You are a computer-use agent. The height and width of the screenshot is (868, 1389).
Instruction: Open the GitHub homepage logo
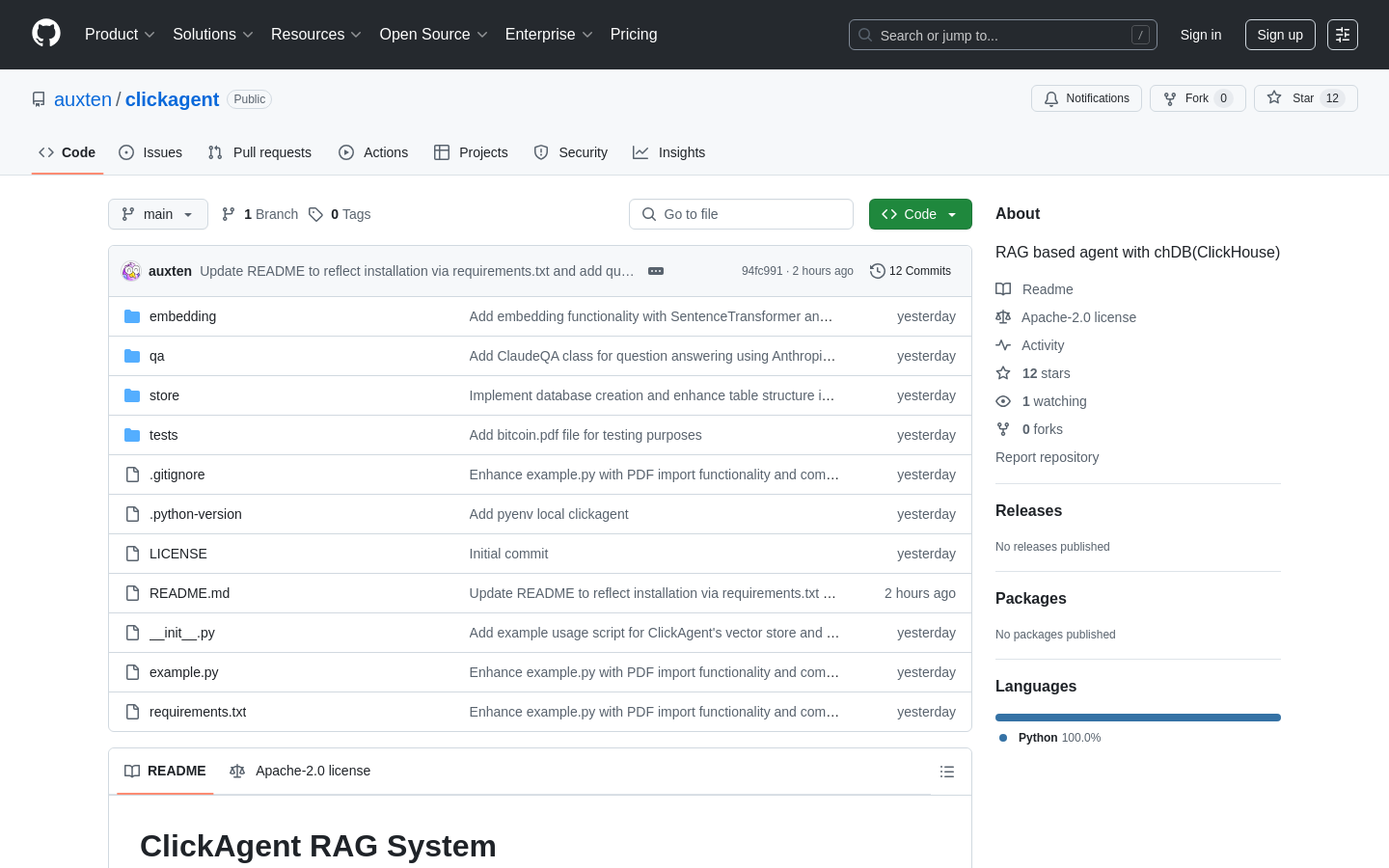click(x=46, y=34)
